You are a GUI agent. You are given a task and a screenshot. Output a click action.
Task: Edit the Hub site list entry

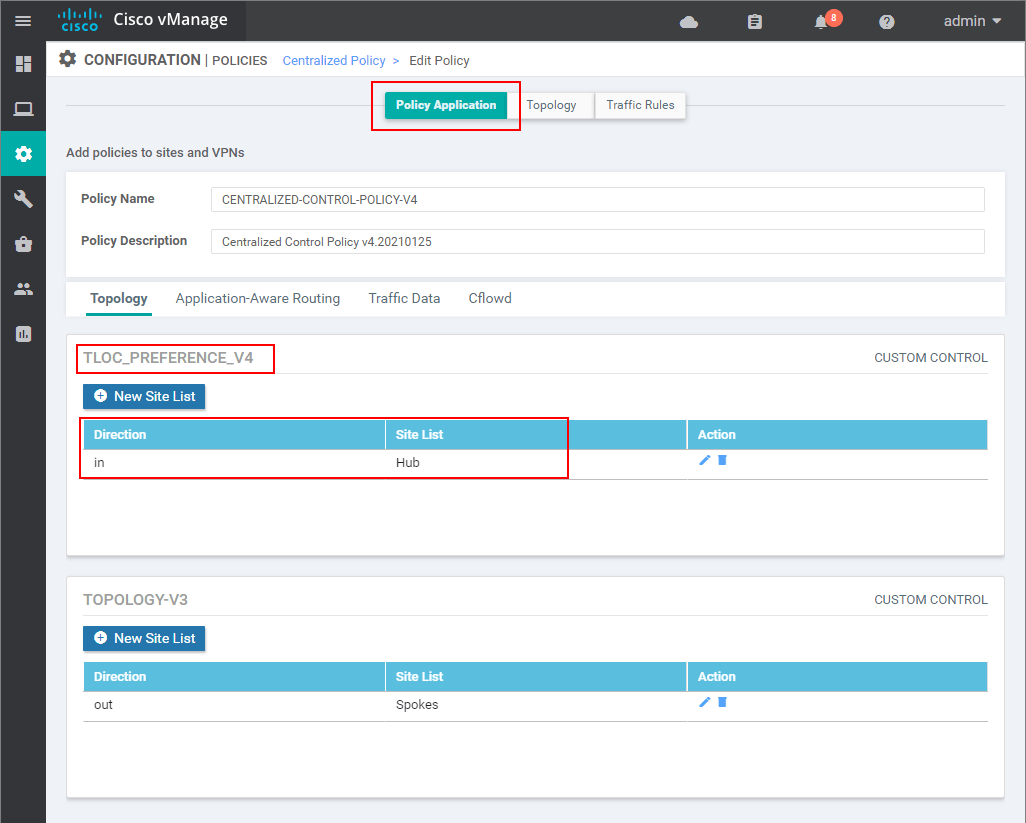click(705, 460)
